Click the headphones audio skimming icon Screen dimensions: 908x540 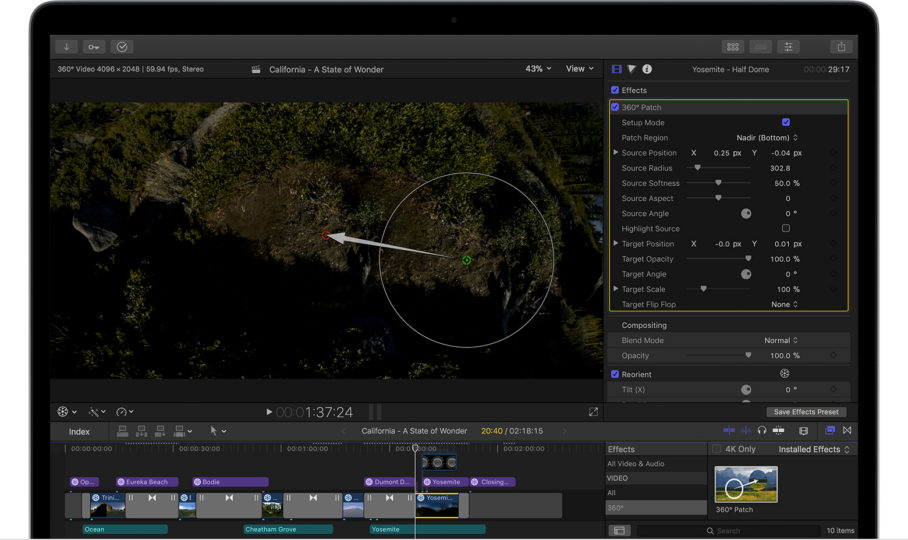click(762, 431)
